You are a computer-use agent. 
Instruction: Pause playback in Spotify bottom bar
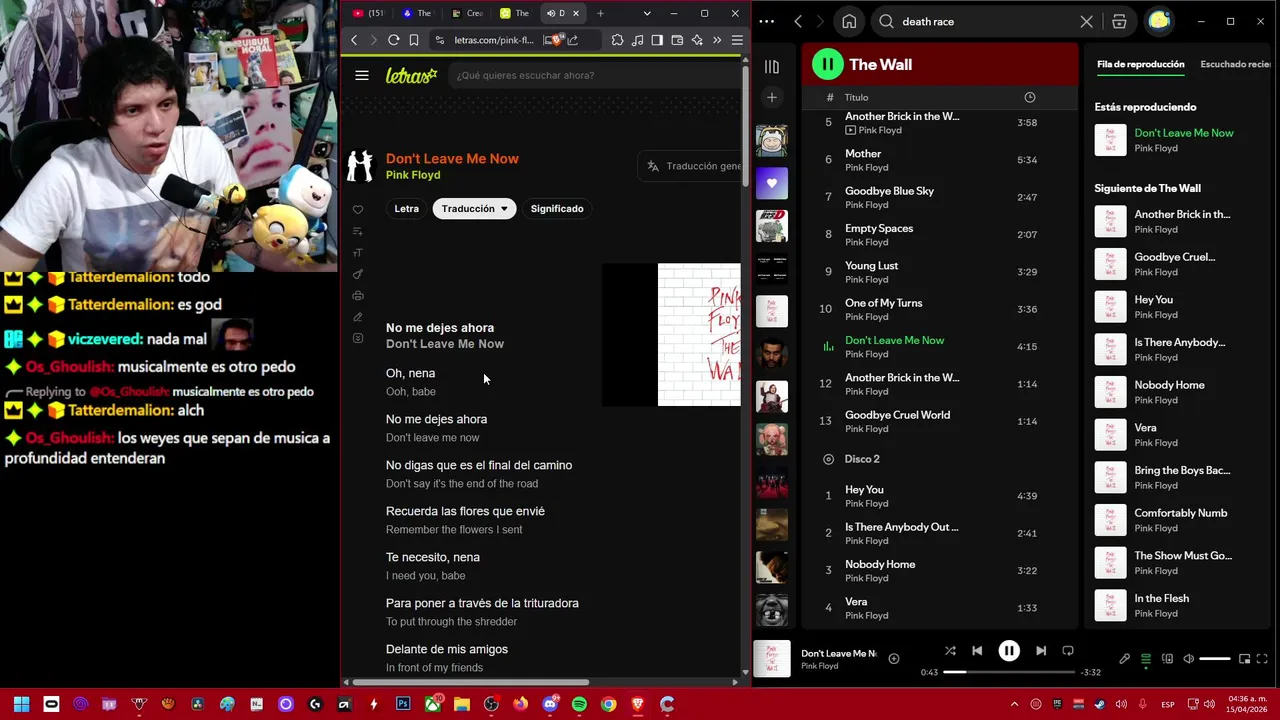pos(1009,651)
